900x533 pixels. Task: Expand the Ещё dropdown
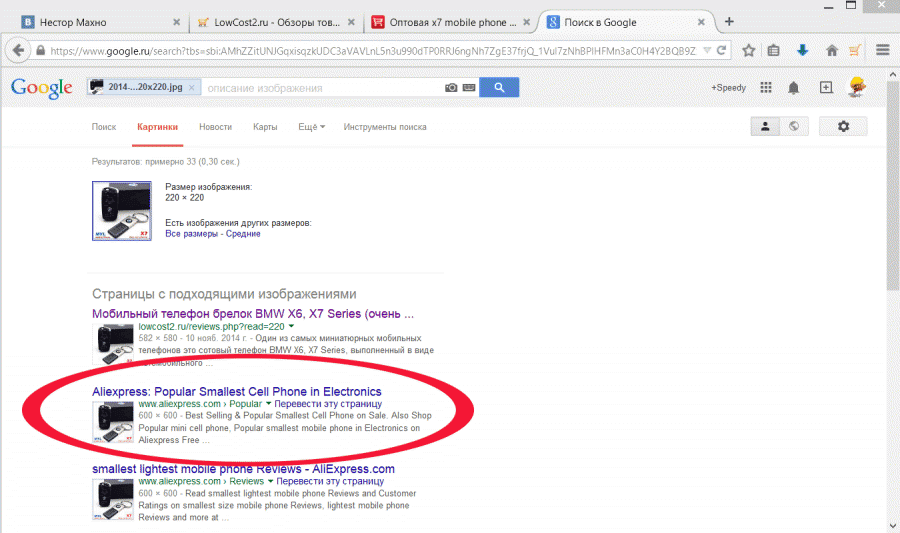[311, 127]
